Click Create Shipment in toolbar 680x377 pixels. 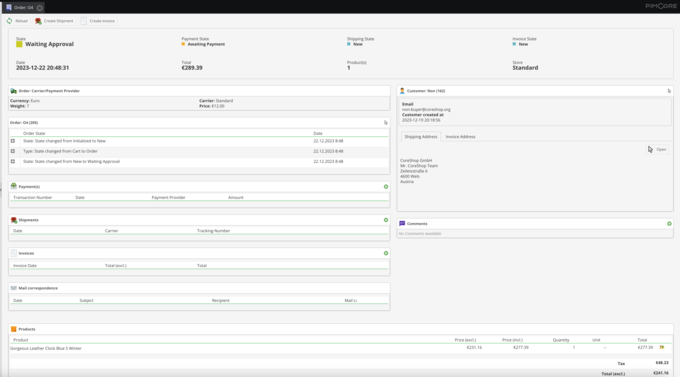pyautogui.click(x=54, y=21)
